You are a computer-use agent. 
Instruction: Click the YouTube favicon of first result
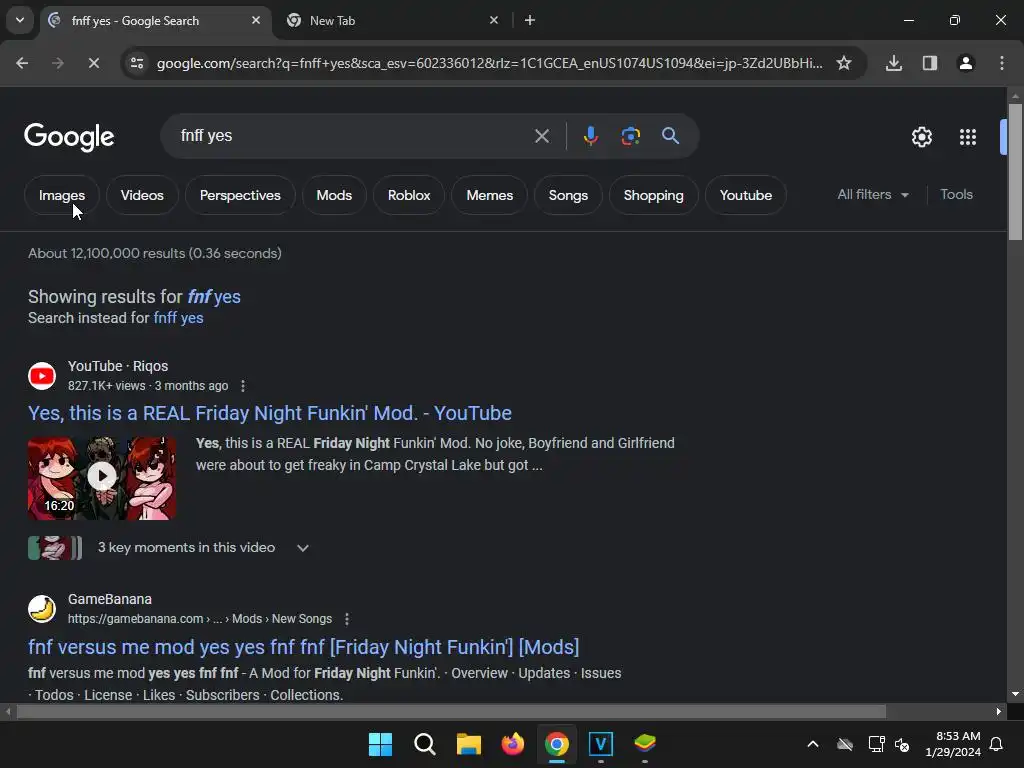(42, 376)
